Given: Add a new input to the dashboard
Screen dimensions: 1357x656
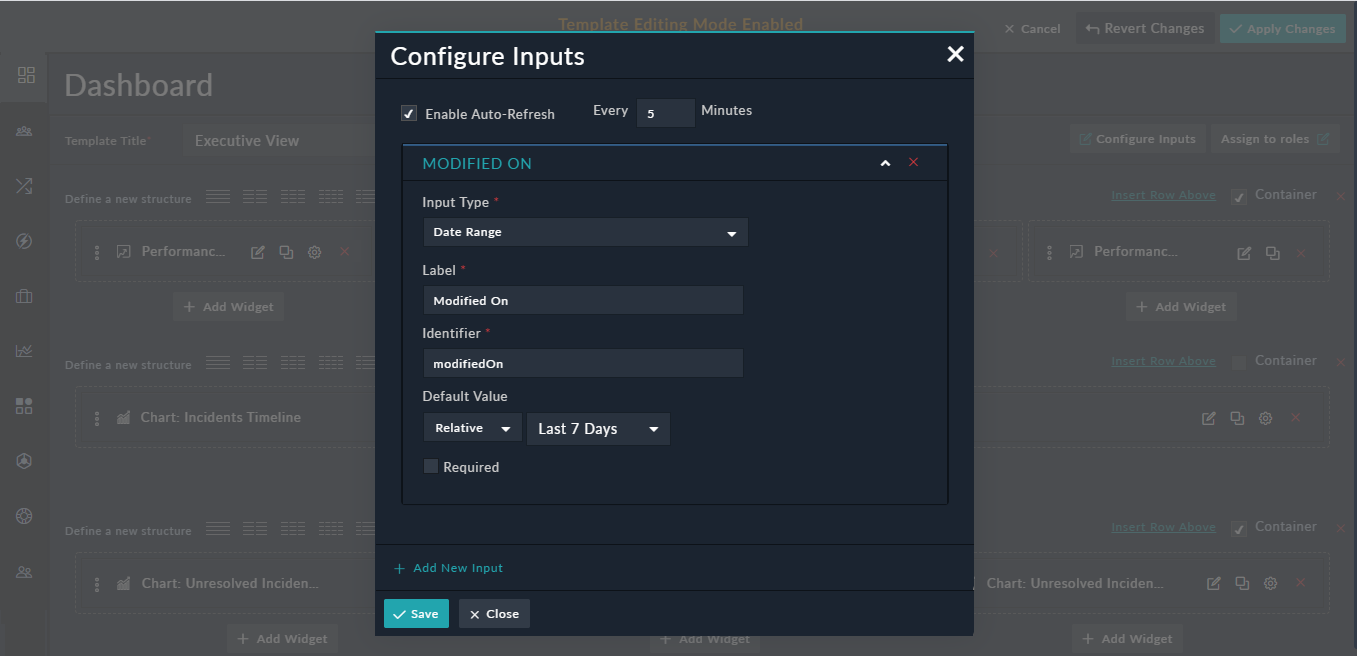Looking at the screenshot, I should [x=447, y=567].
